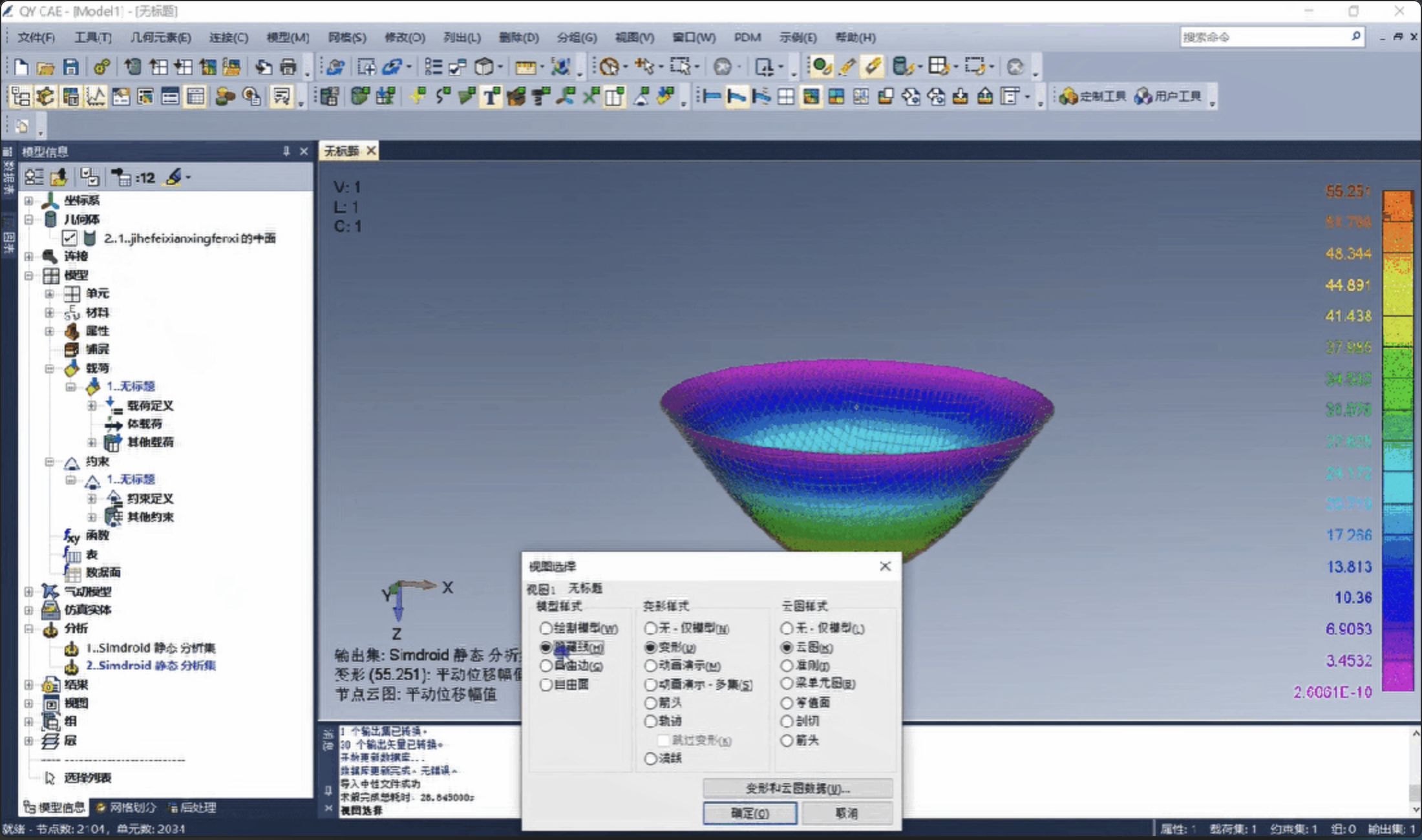This screenshot has width=1422, height=840.
Task: Click the green X mesh tool icon
Action: pos(591,97)
